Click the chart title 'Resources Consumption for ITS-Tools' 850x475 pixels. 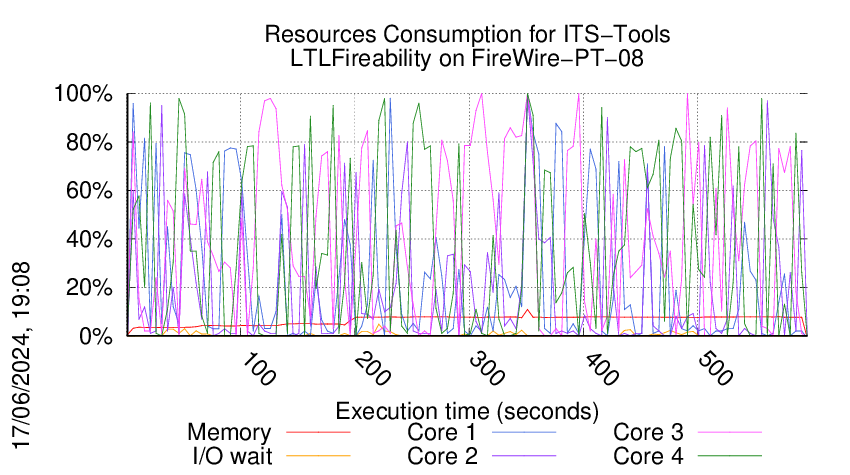click(467, 34)
